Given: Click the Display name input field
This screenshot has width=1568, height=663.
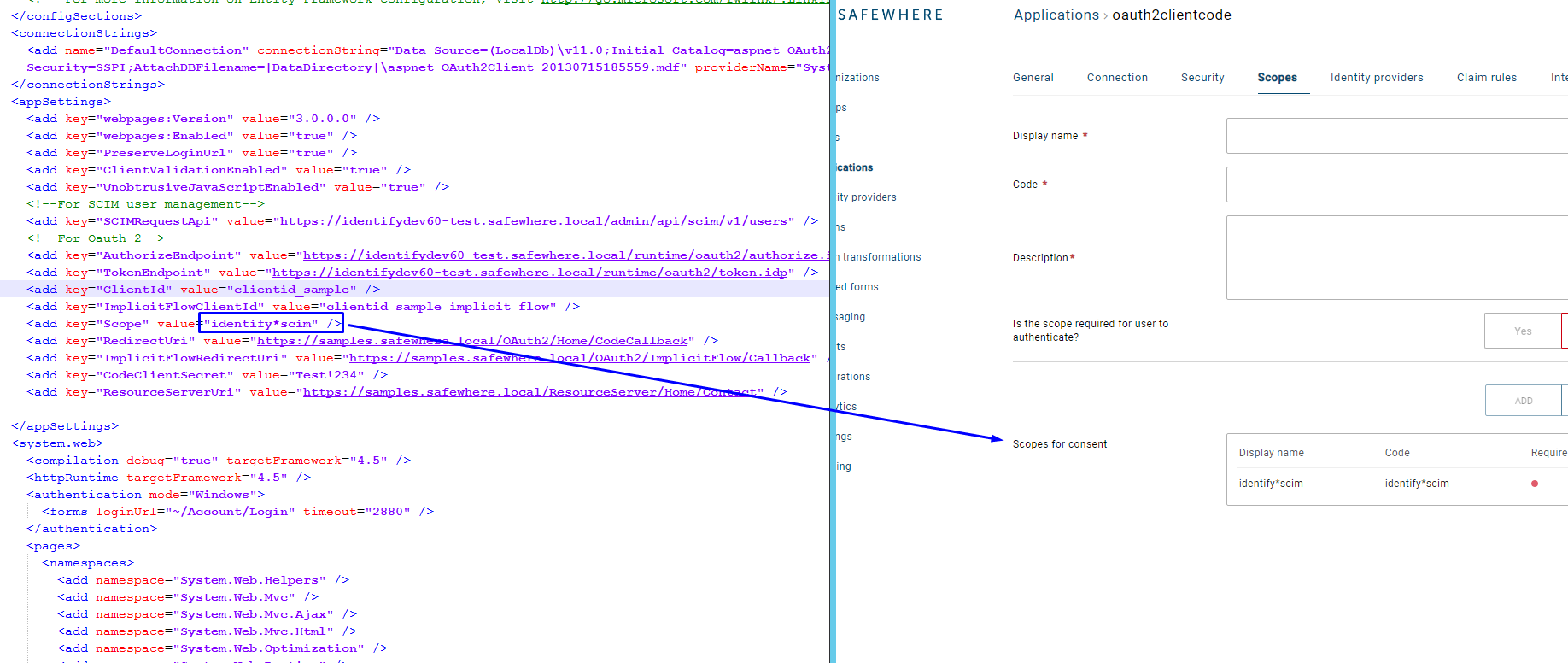Looking at the screenshot, I should pos(1397,136).
